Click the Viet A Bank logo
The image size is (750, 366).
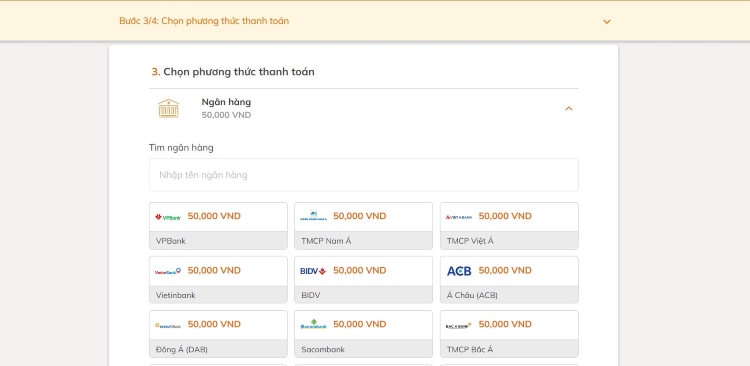point(459,217)
